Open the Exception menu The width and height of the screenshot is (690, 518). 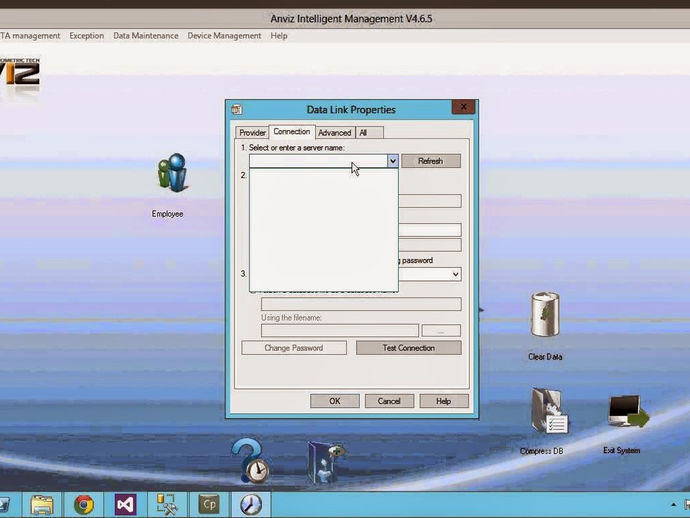(x=87, y=36)
